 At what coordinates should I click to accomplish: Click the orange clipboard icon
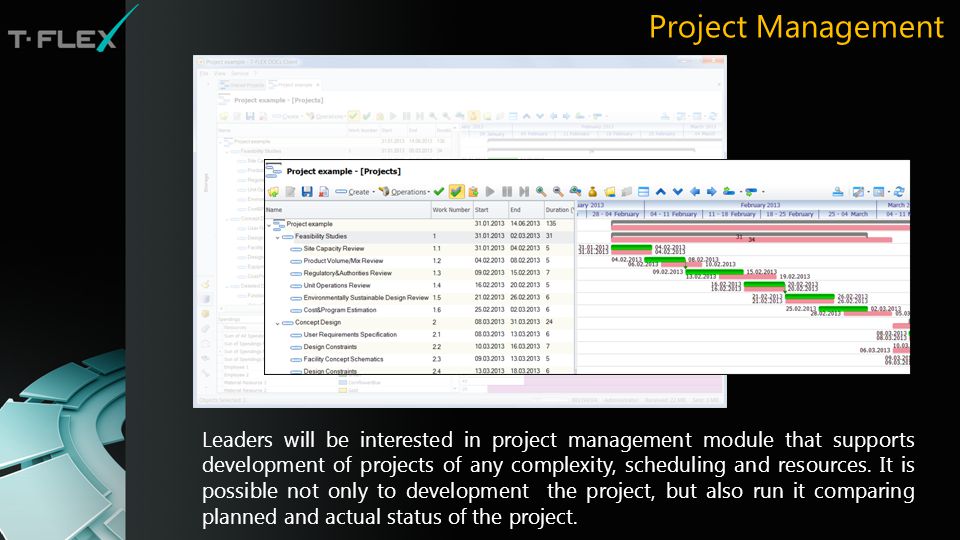[x=473, y=192]
